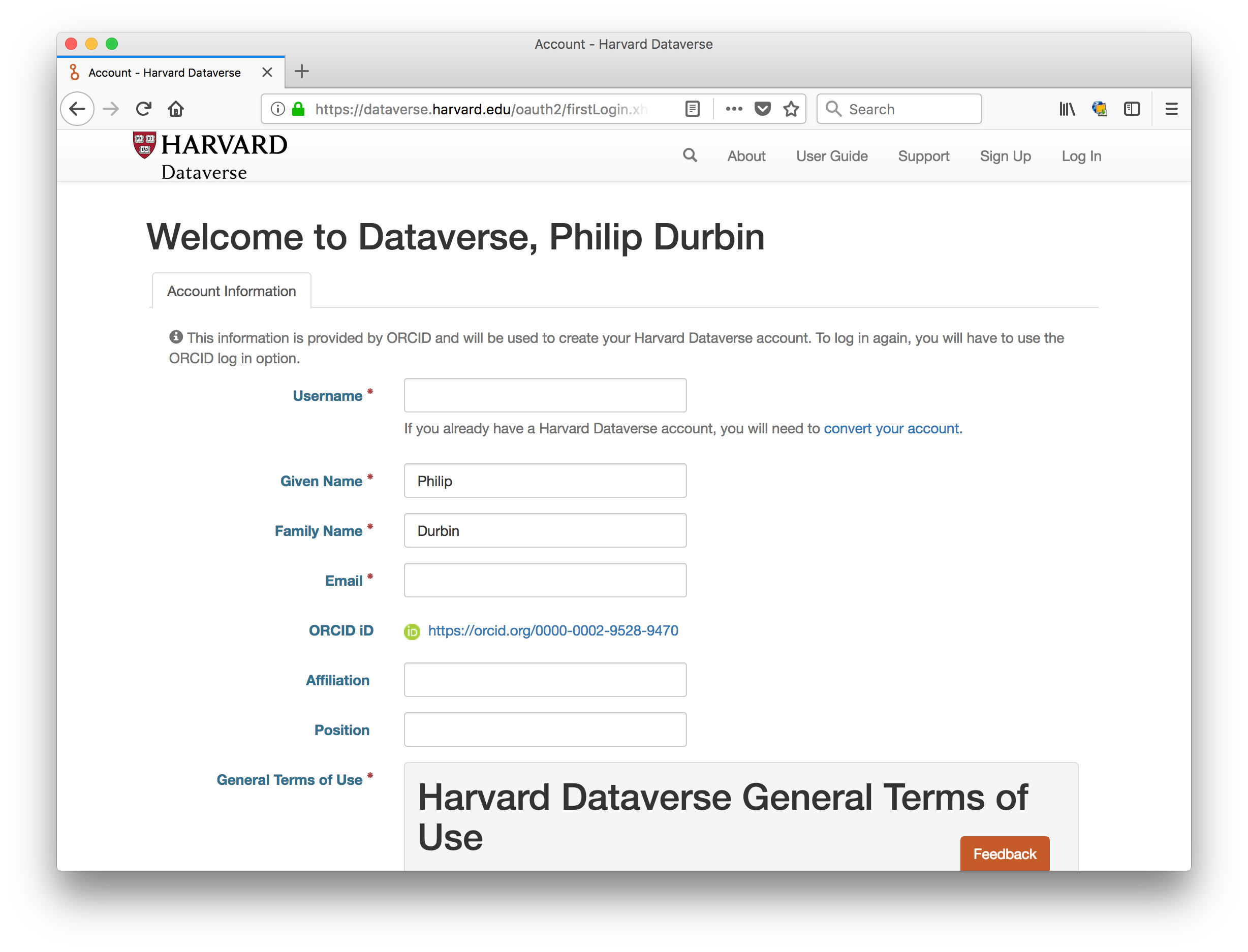Open the Firefox Library icon
Image resolution: width=1248 pixels, height=952 pixels.
pyautogui.click(x=1067, y=109)
